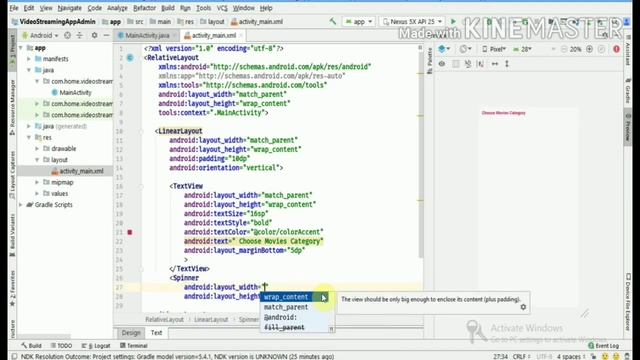The height and width of the screenshot is (360, 640).
Task: Switch to the Design tab
Action: (x=131, y=333)
